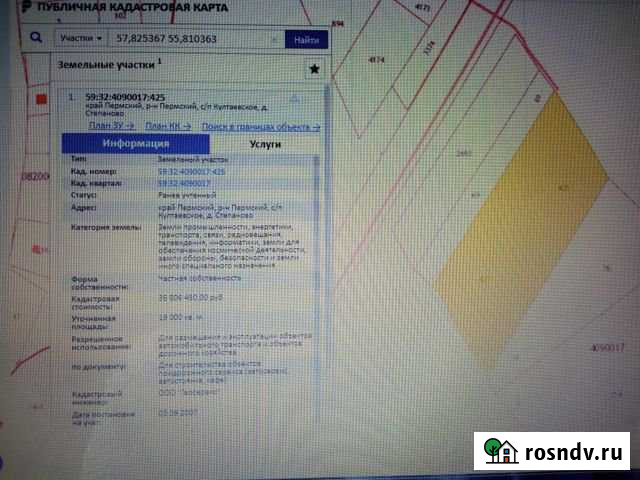Click Поиск в границах объекта link
Image resolution: width=640 pixels, height=480 pixels.
pyautogui.click(x=260, y=127)
